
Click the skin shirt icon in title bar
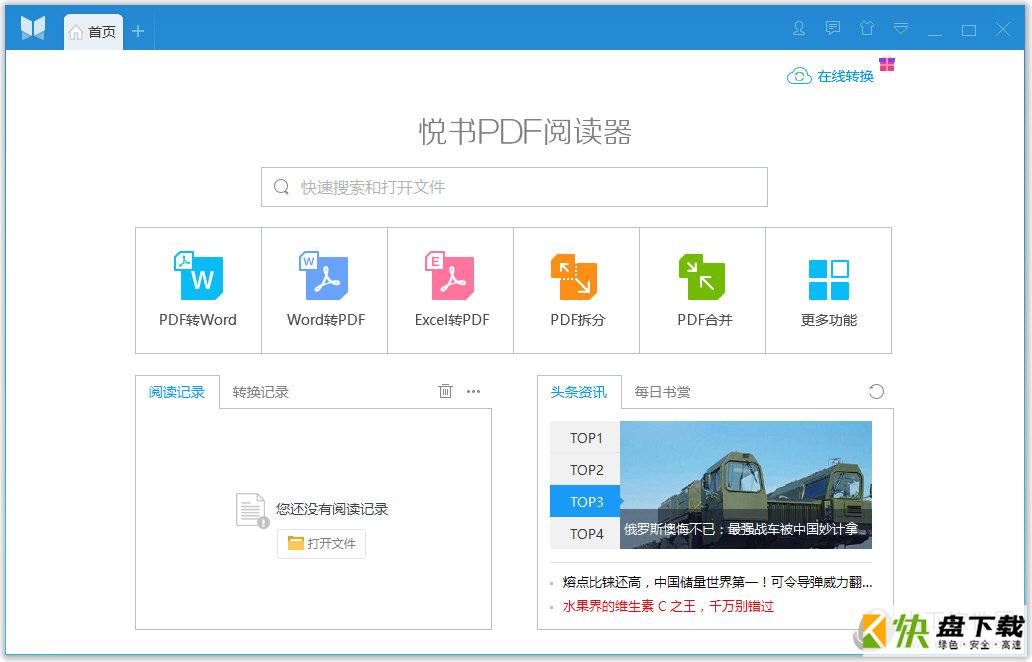click(x=867, y=28)
